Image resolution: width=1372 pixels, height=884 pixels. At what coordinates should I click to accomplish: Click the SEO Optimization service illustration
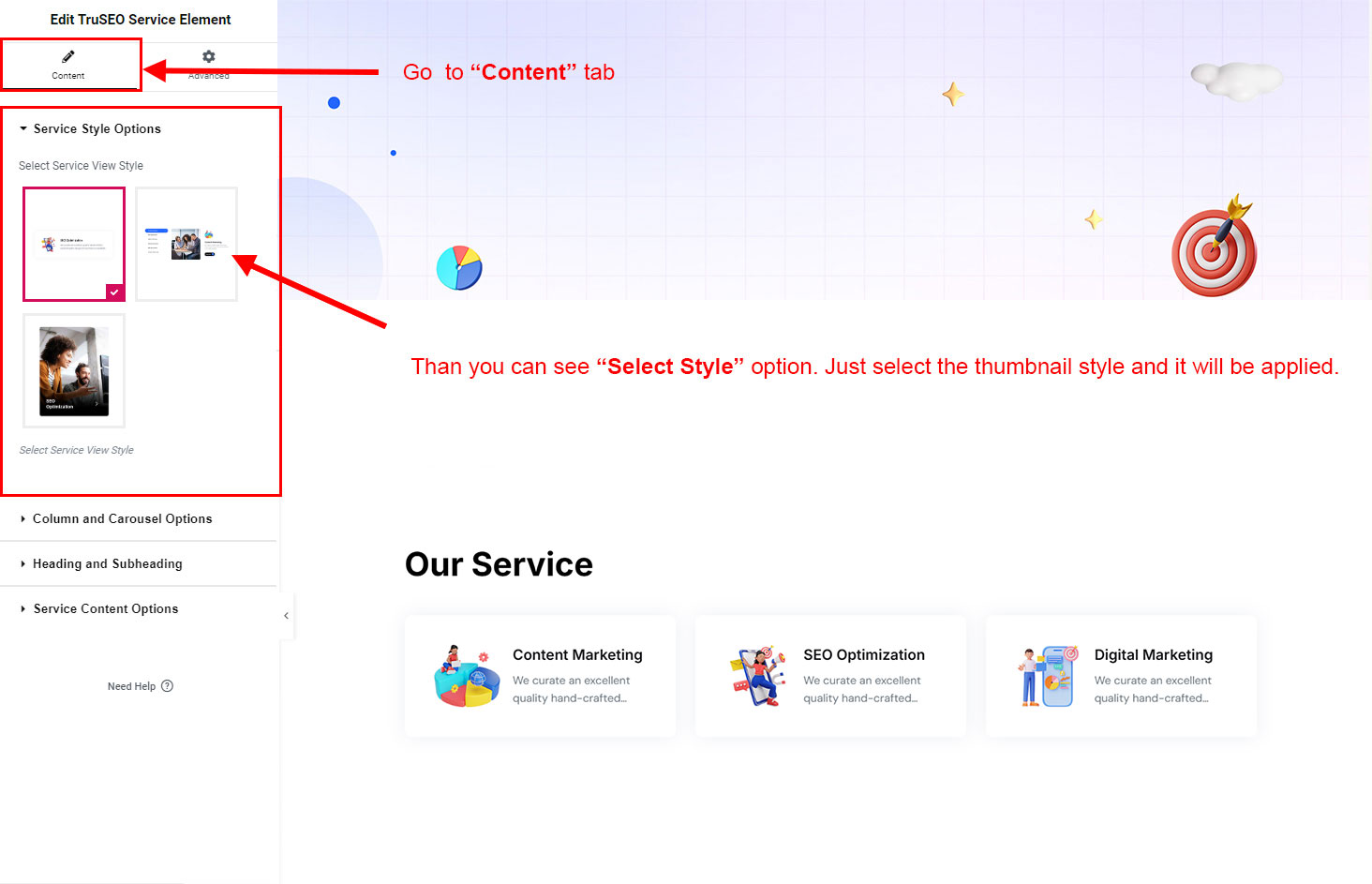pos(758,676)
